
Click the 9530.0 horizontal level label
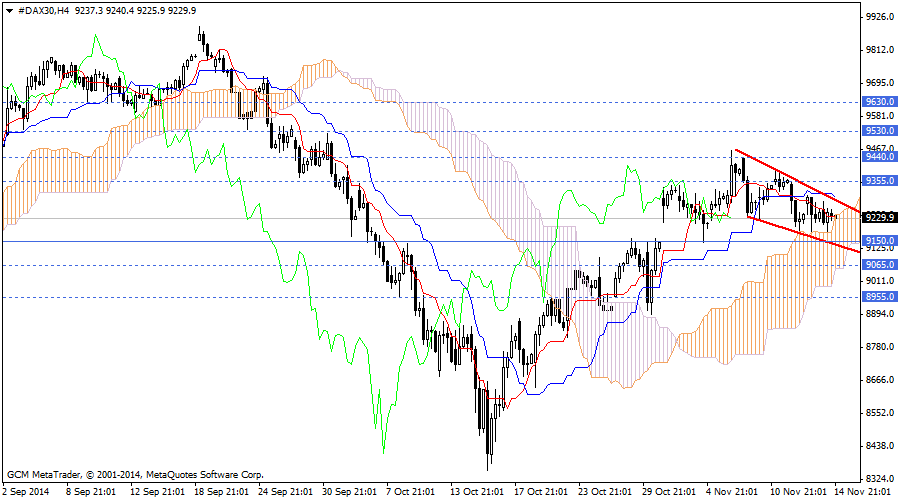tap(880, 131)
